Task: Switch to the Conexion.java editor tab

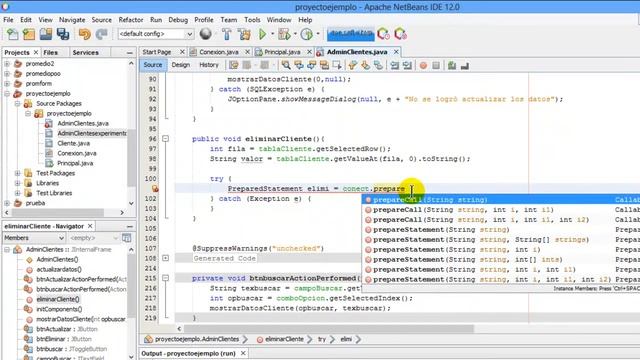Action: click(x=219, y=52)
